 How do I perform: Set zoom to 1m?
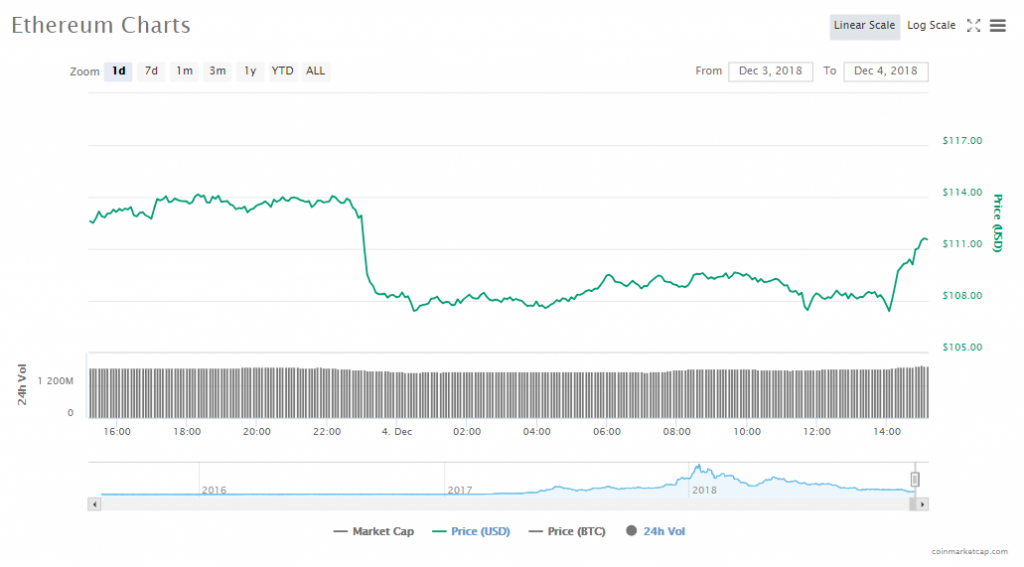[x=184, y=71]
